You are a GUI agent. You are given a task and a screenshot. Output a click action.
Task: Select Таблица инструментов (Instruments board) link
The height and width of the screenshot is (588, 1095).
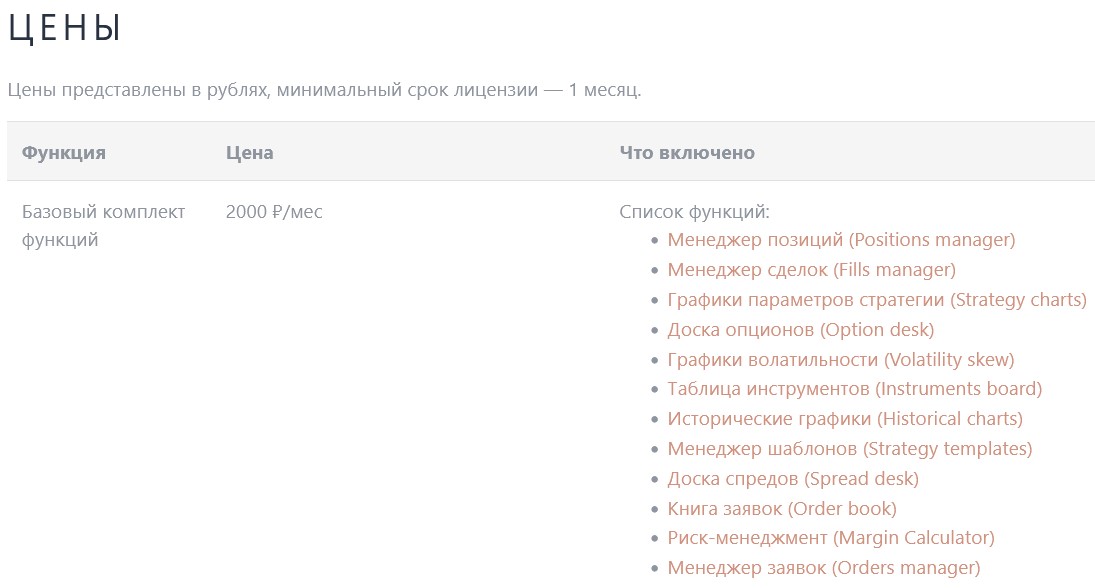pos(854,389)
